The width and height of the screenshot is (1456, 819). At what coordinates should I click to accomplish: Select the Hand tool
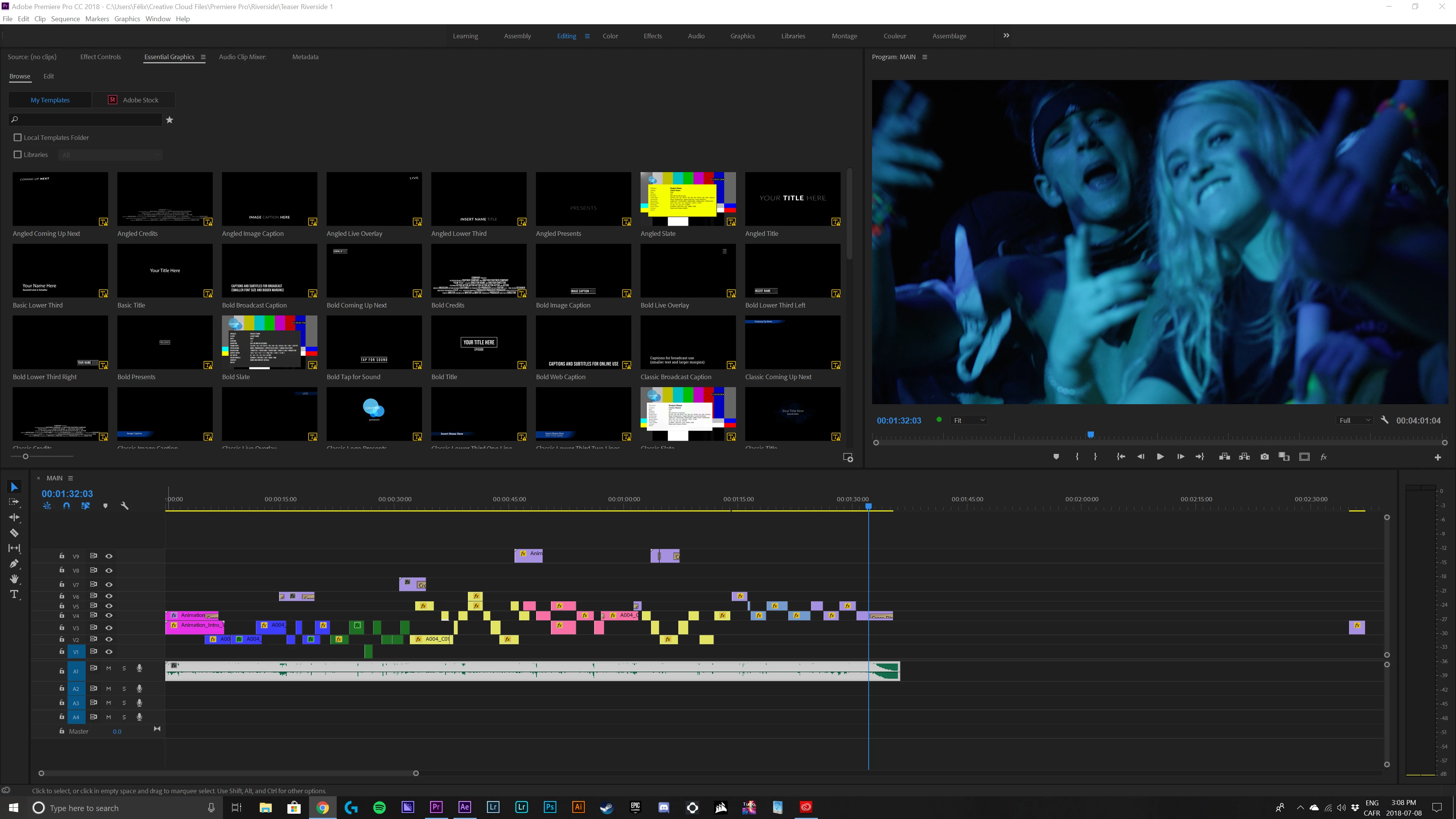tap(14, 579)
